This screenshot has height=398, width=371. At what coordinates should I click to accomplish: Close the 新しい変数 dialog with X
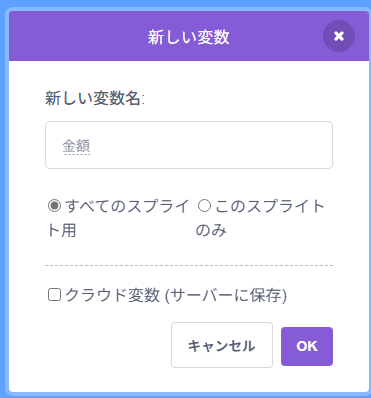click(339, 36)
